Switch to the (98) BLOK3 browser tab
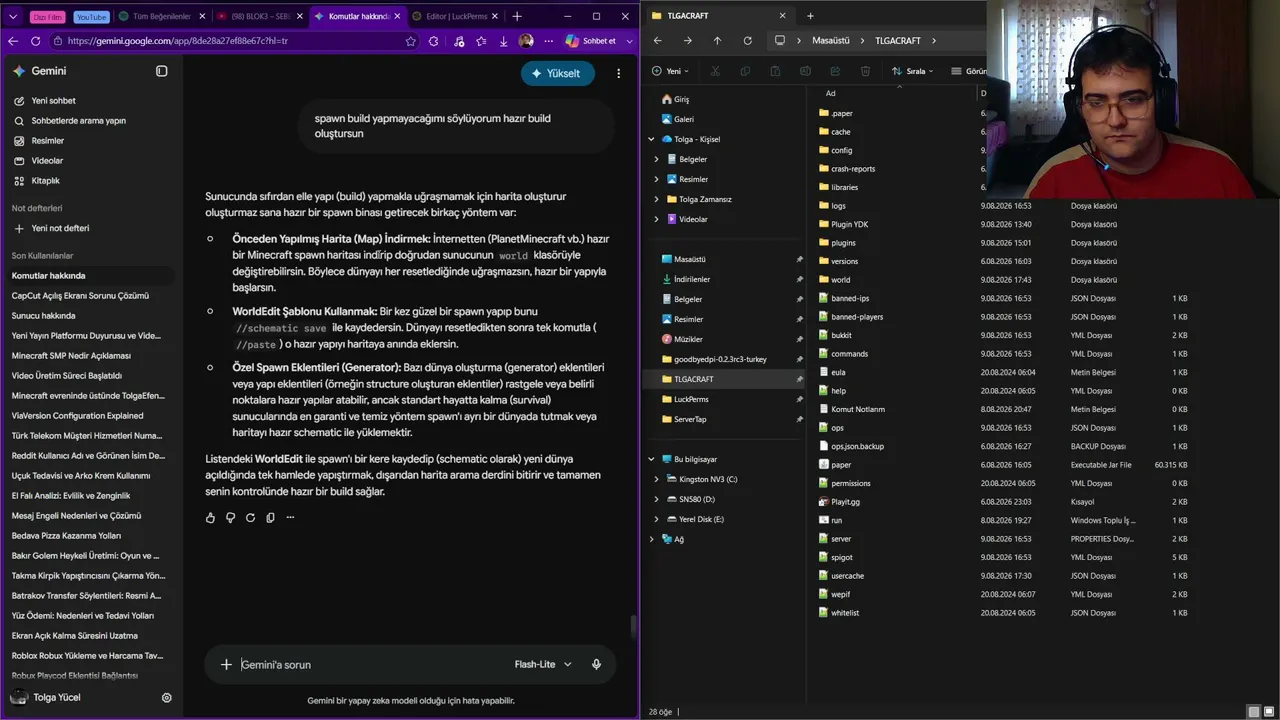The width and height of the screenshot is (1280, 720). [x=259, y=16]
